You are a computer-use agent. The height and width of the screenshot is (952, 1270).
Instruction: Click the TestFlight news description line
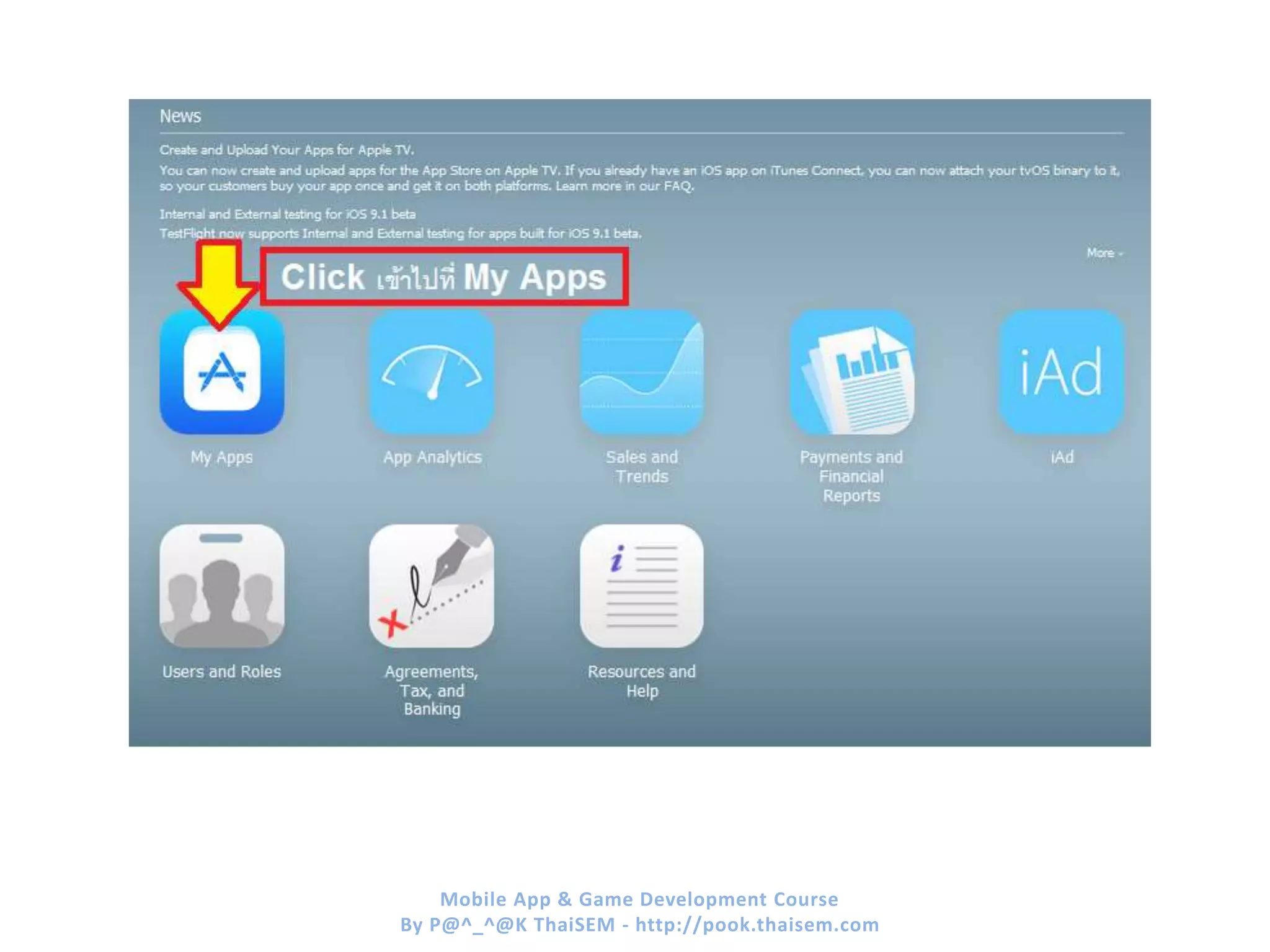(401, 234)
